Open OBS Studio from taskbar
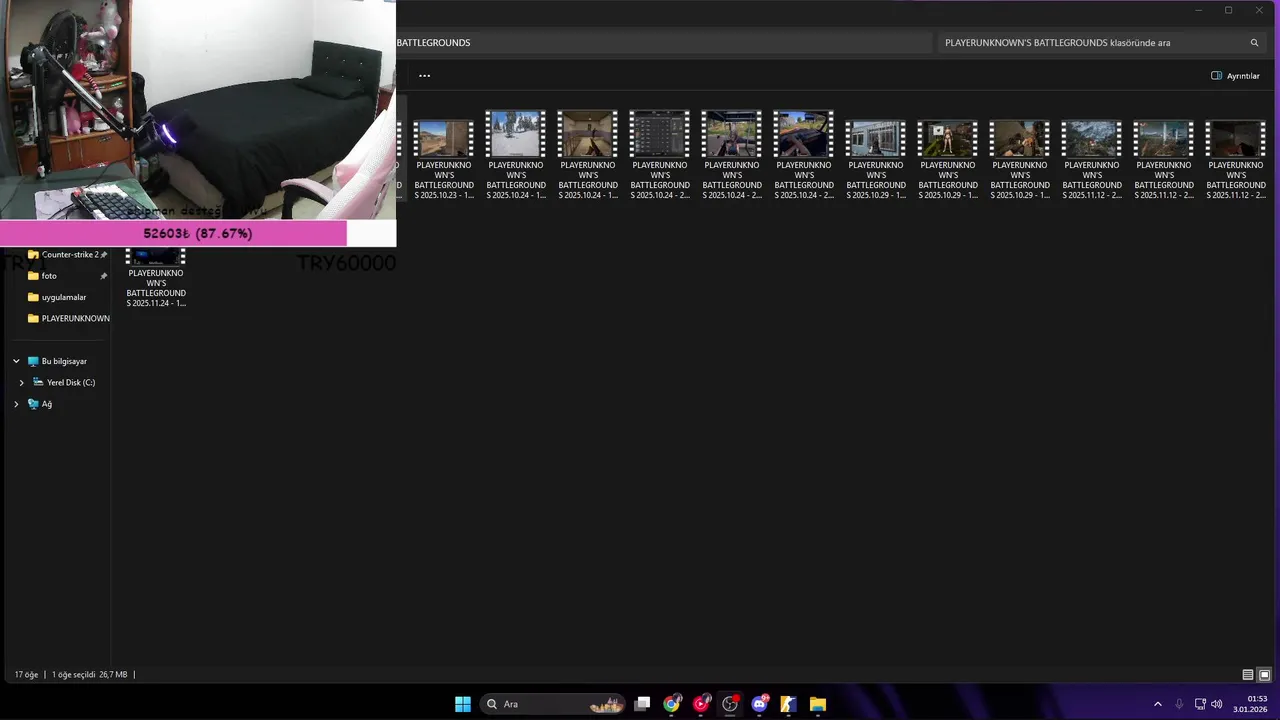This screenshot has height=720, width=1280. pos(730,704)
